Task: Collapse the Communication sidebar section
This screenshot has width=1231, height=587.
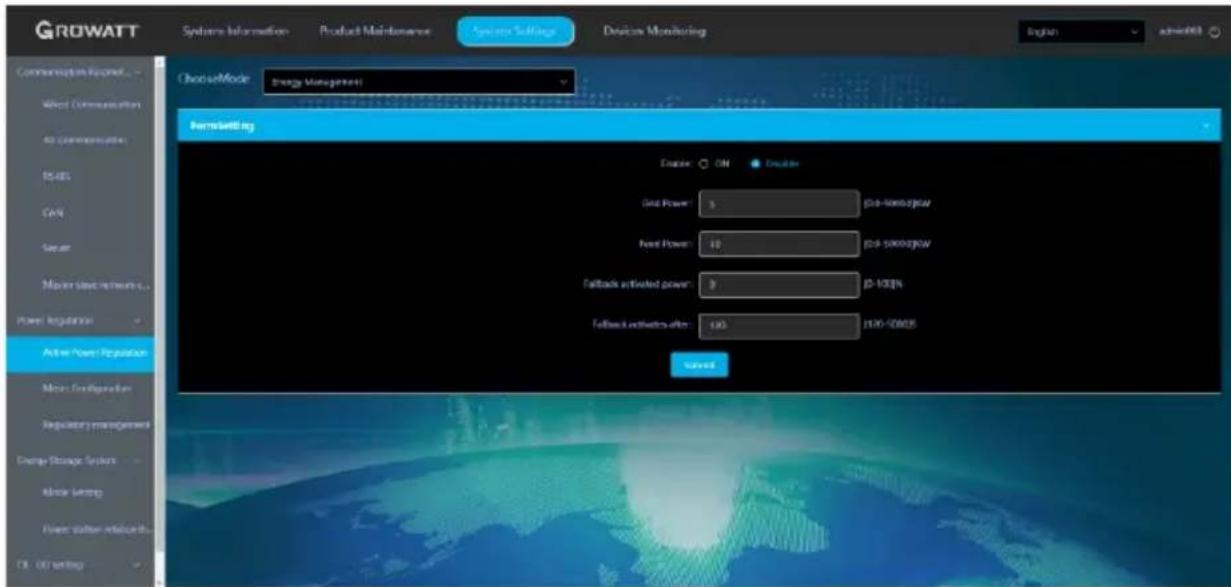Action: point(137,72)
